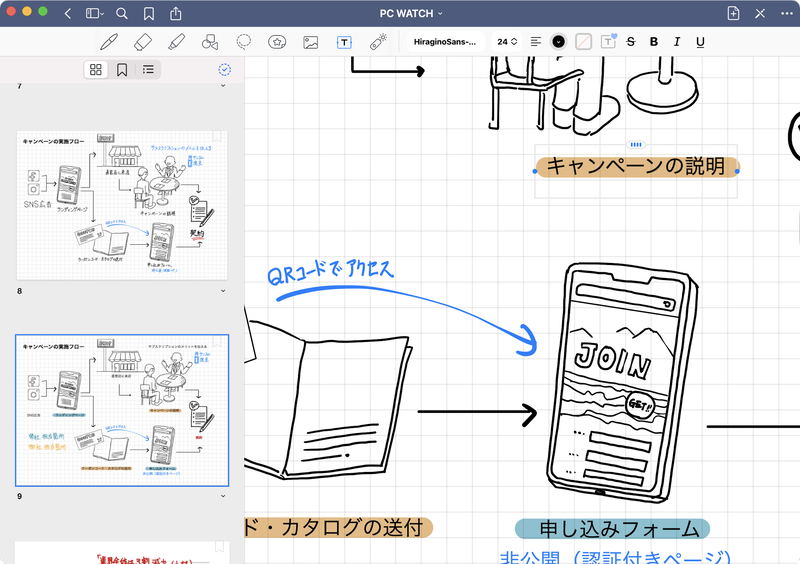Open the share and export icon
800x564 pixels.
176,13
